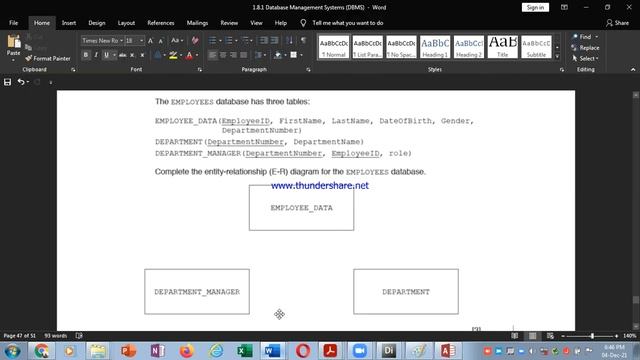Apply subscript formatting
The width and height of the screenshot is (640, 360).
pyautogui.click(x=132, y=55)
